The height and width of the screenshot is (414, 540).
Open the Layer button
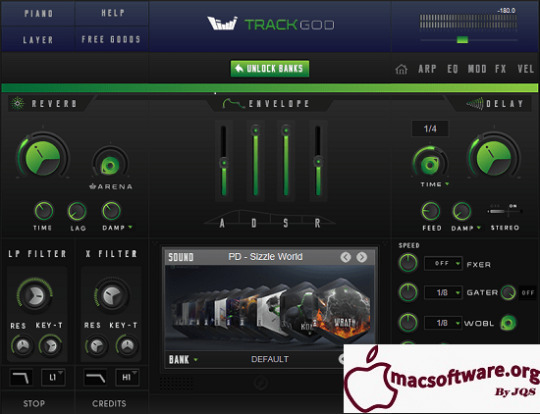coord(38,40)
